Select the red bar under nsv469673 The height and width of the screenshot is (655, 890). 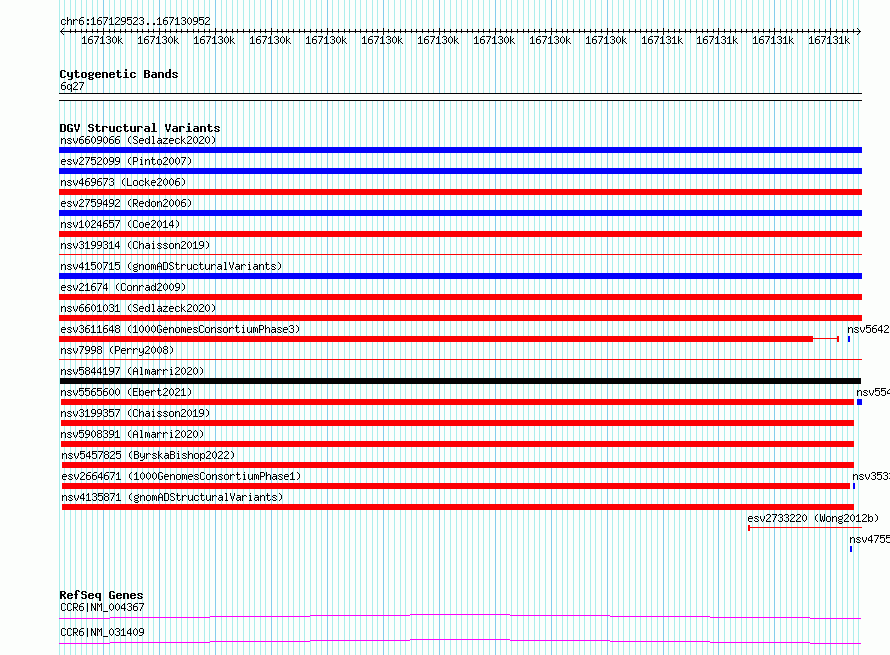pos(460,192)
